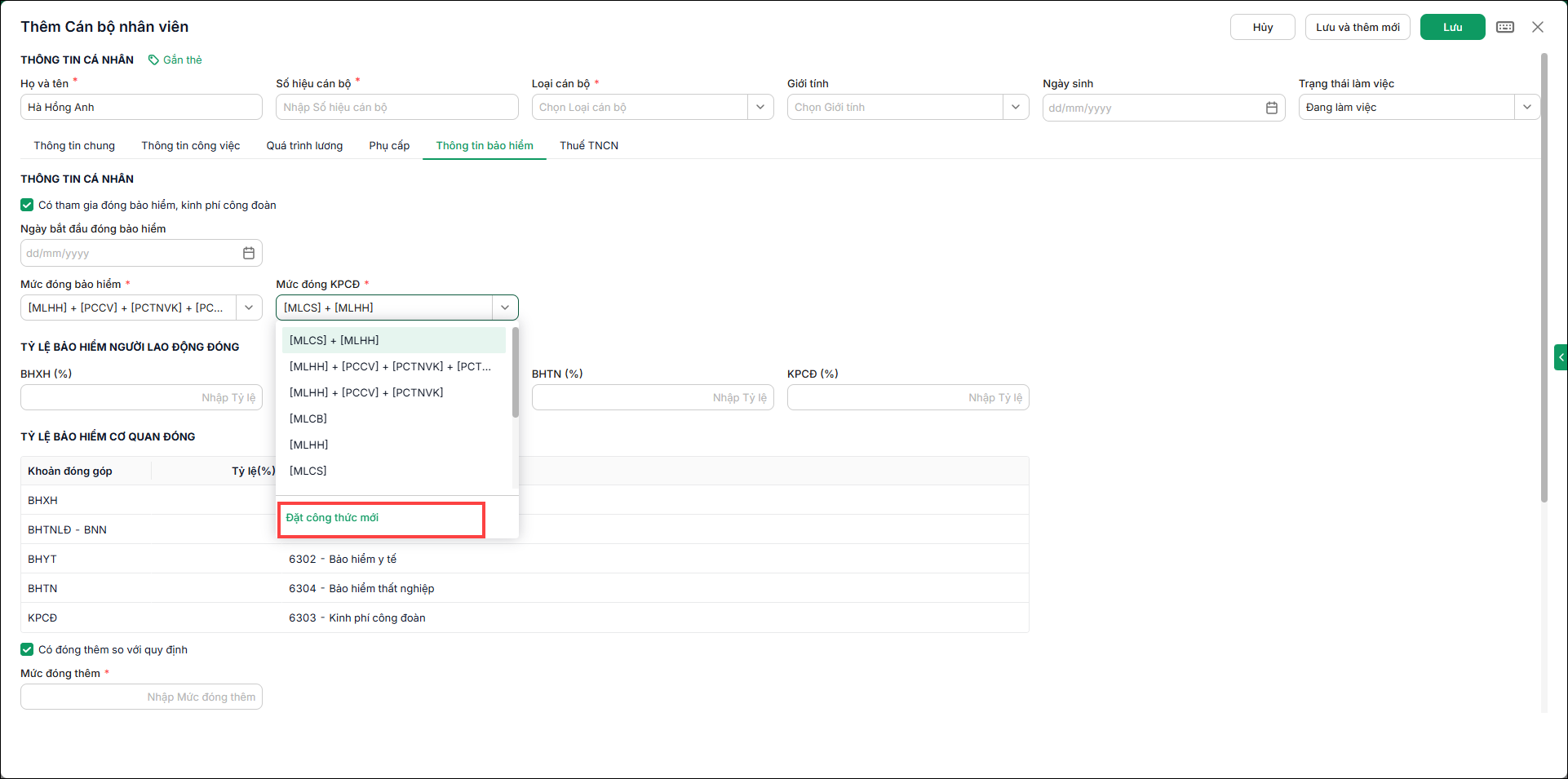1568x779 pixels.
Task: Click the Hủy button
Action: coord(1263,27)
